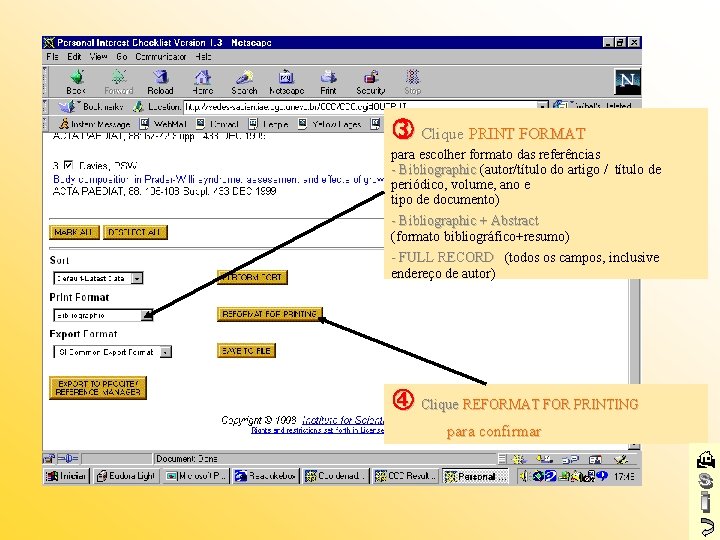Viewport: 720px width, 540px height.
Task: Click the Netscape toolbar icon
Action: (x=287, y=82)
